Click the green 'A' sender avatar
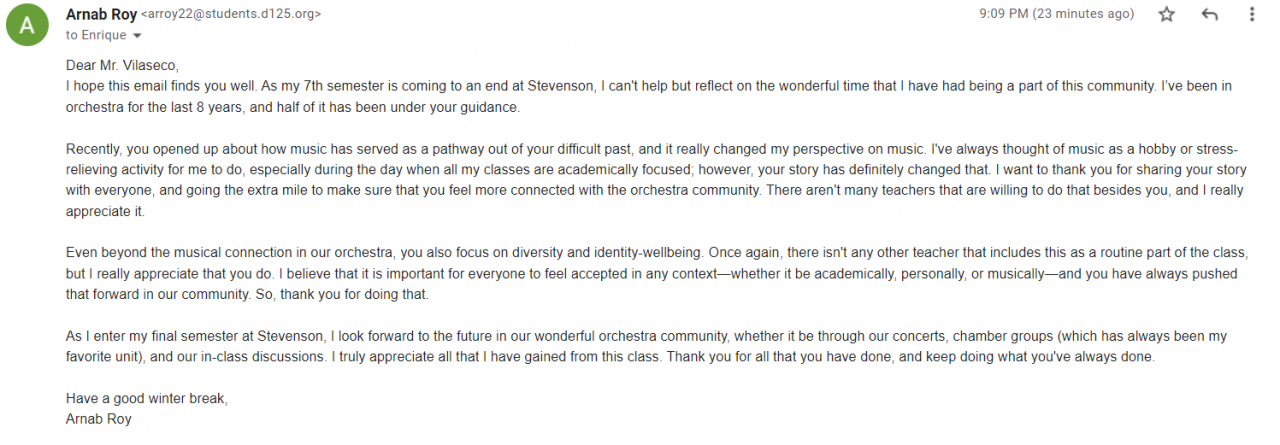This screenshot has width=1280, height=445. (25, 25)
